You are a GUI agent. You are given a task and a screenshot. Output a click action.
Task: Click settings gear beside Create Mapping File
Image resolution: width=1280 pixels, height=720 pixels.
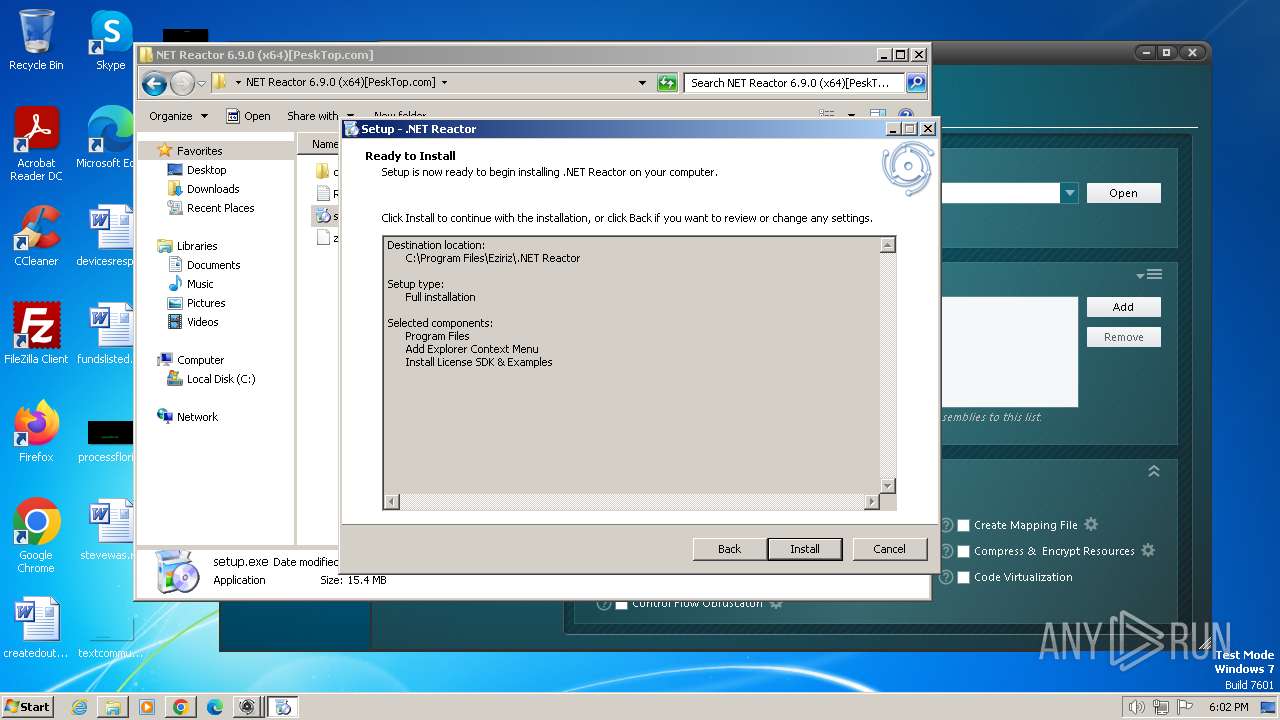[x=1091, y=524]
